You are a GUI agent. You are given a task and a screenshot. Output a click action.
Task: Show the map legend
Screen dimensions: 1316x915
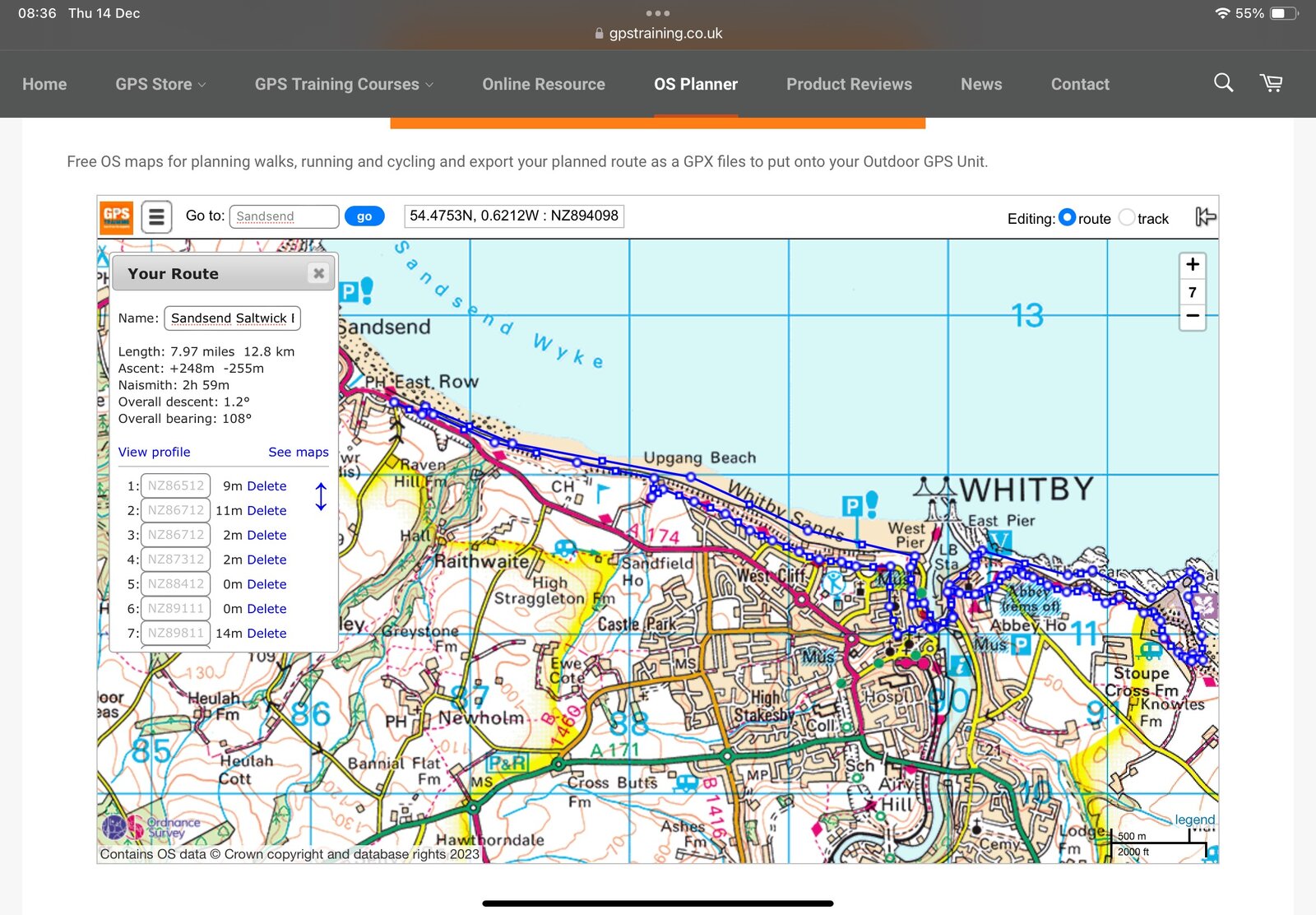click(1194, 820)
